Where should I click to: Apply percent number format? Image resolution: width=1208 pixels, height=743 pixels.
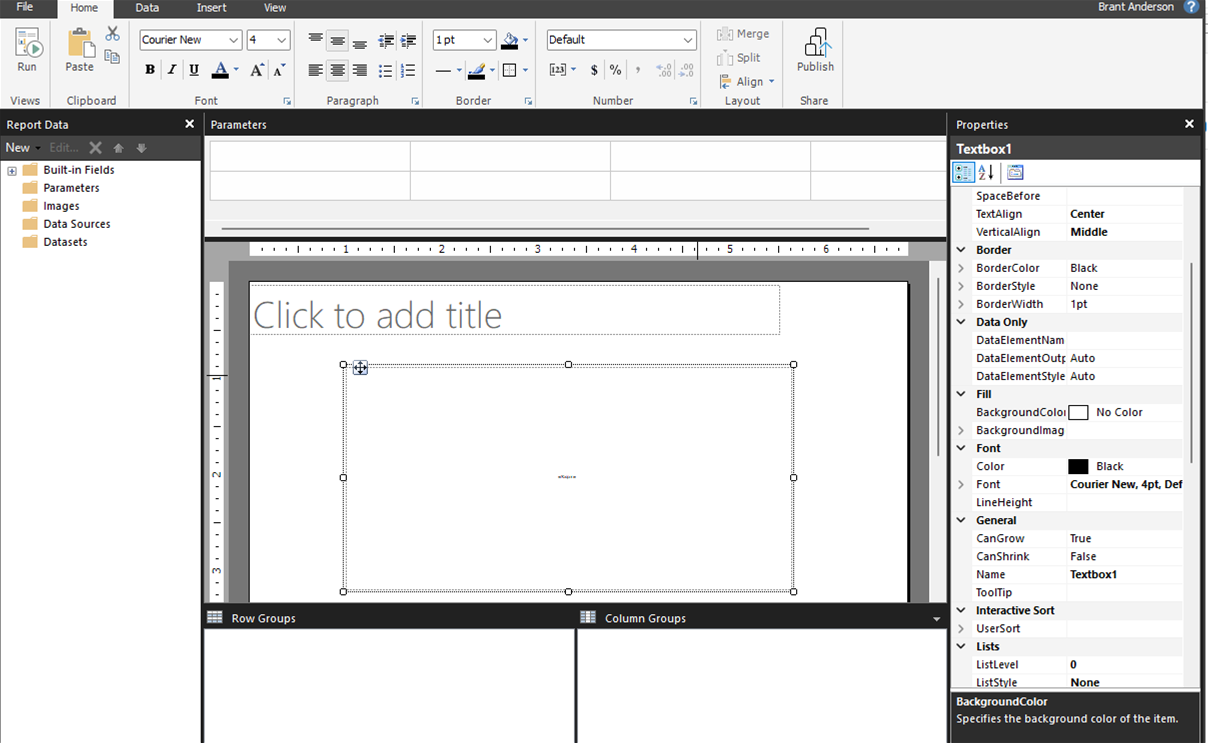point(616,70)
